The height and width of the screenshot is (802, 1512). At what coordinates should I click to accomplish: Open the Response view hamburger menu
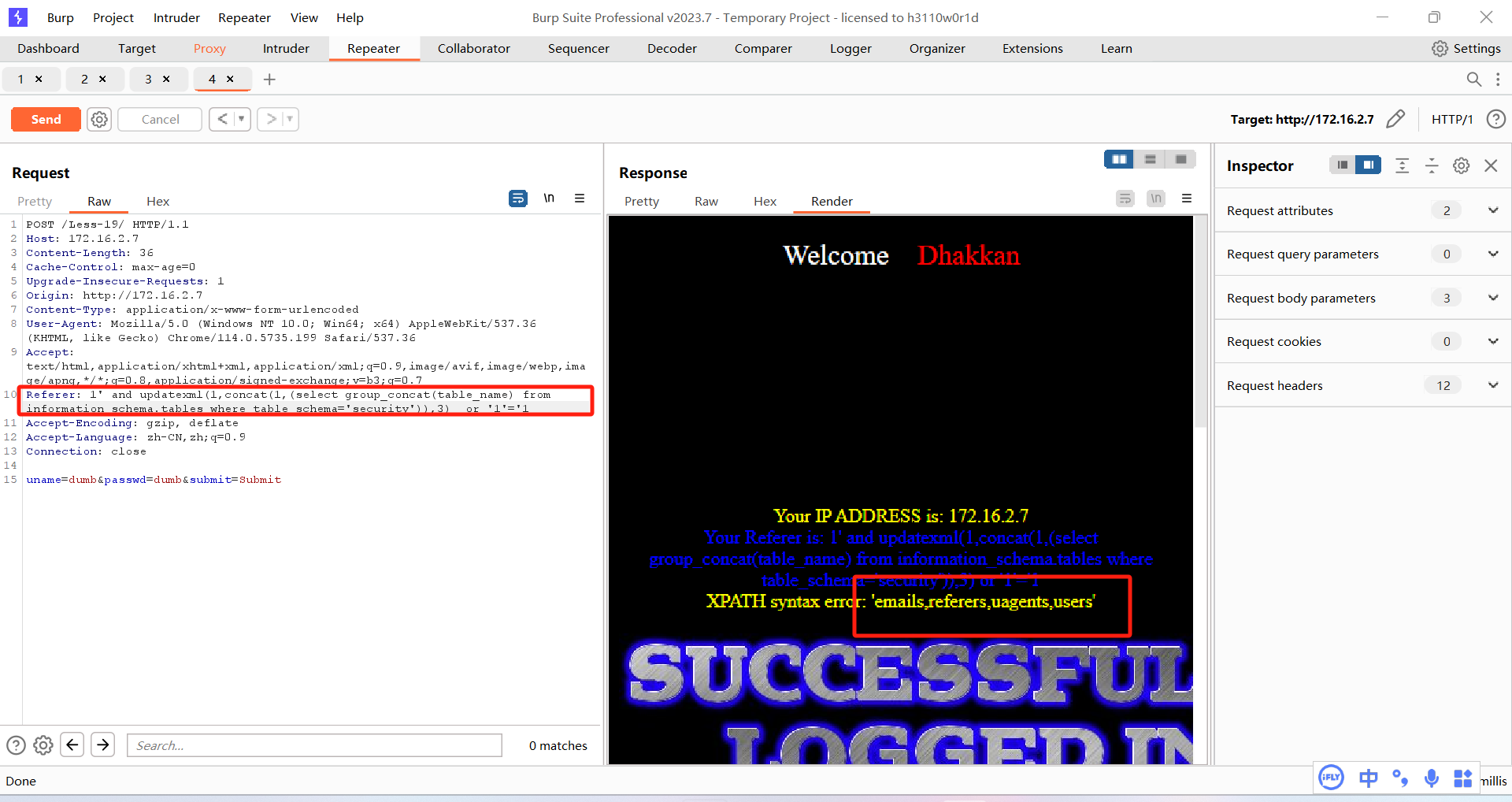click(x=1187, y=198)
